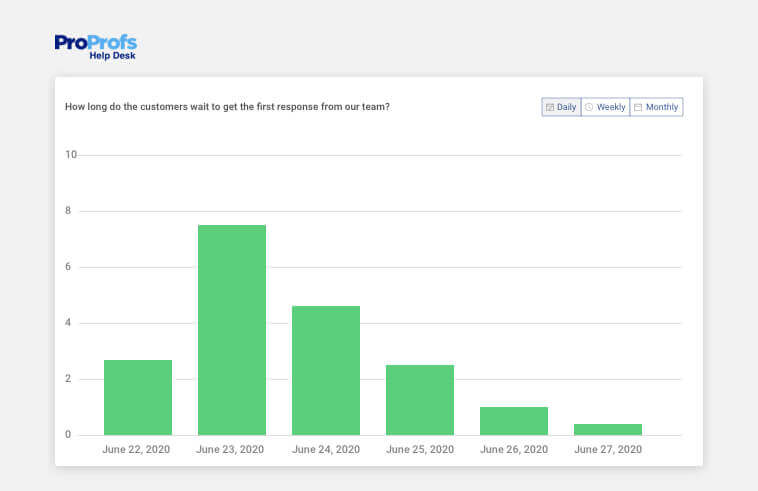Viewport: 758px width, 491px height.
Task: Select the Monthly view label
Action: (x=661, y=107)
